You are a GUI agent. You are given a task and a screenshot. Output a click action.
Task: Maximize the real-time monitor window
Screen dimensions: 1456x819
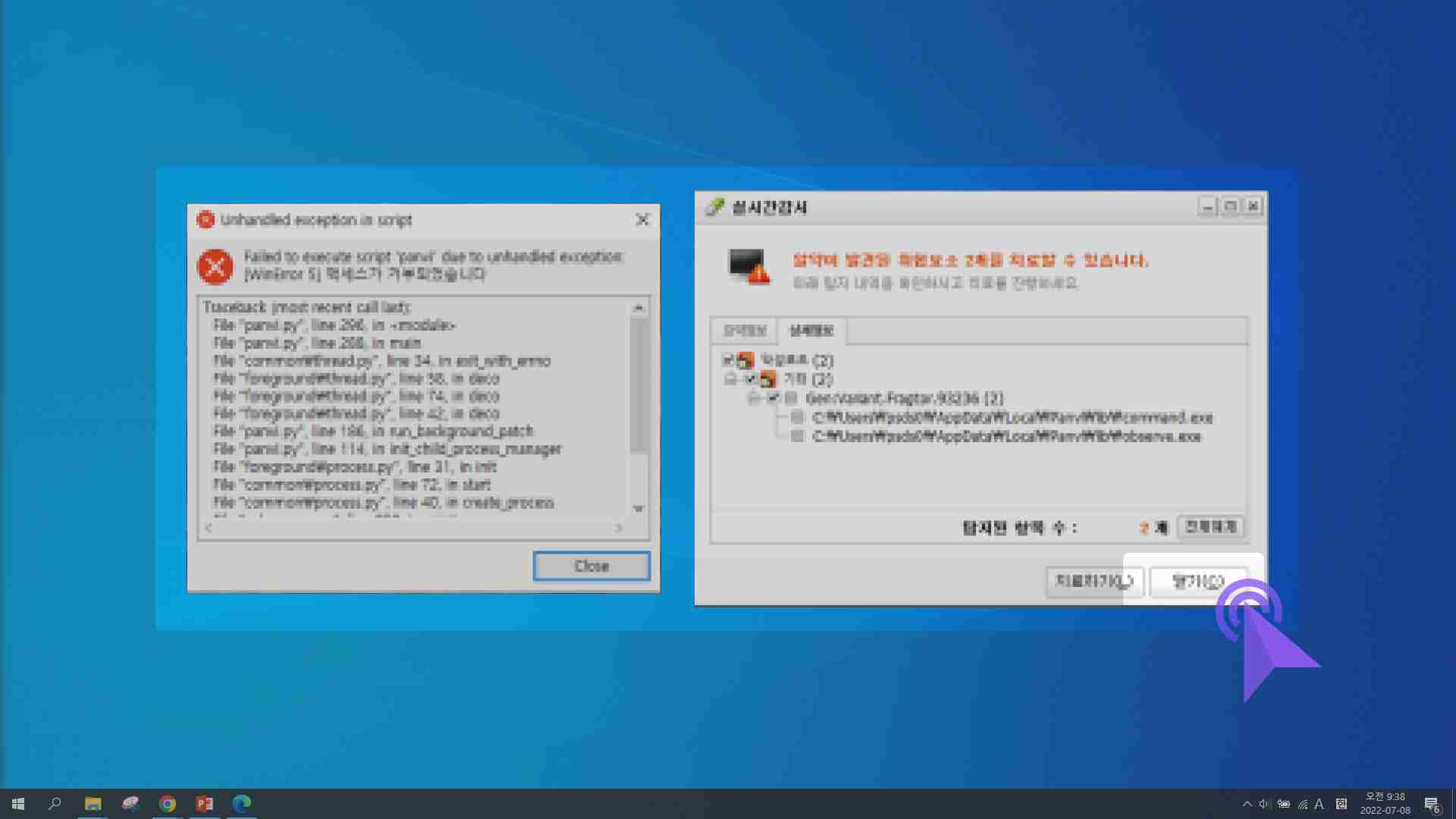pos(1230,206)
